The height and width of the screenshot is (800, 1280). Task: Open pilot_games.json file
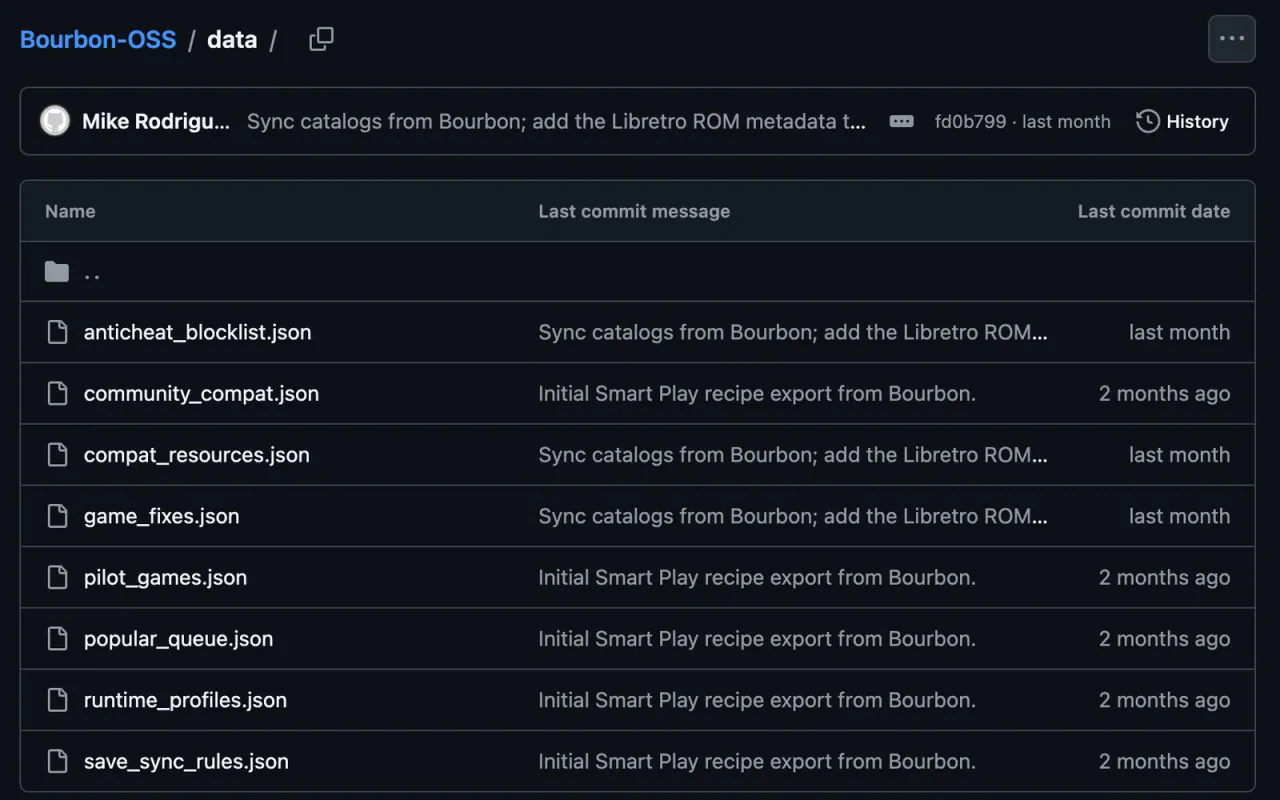(x=166, y=577)
